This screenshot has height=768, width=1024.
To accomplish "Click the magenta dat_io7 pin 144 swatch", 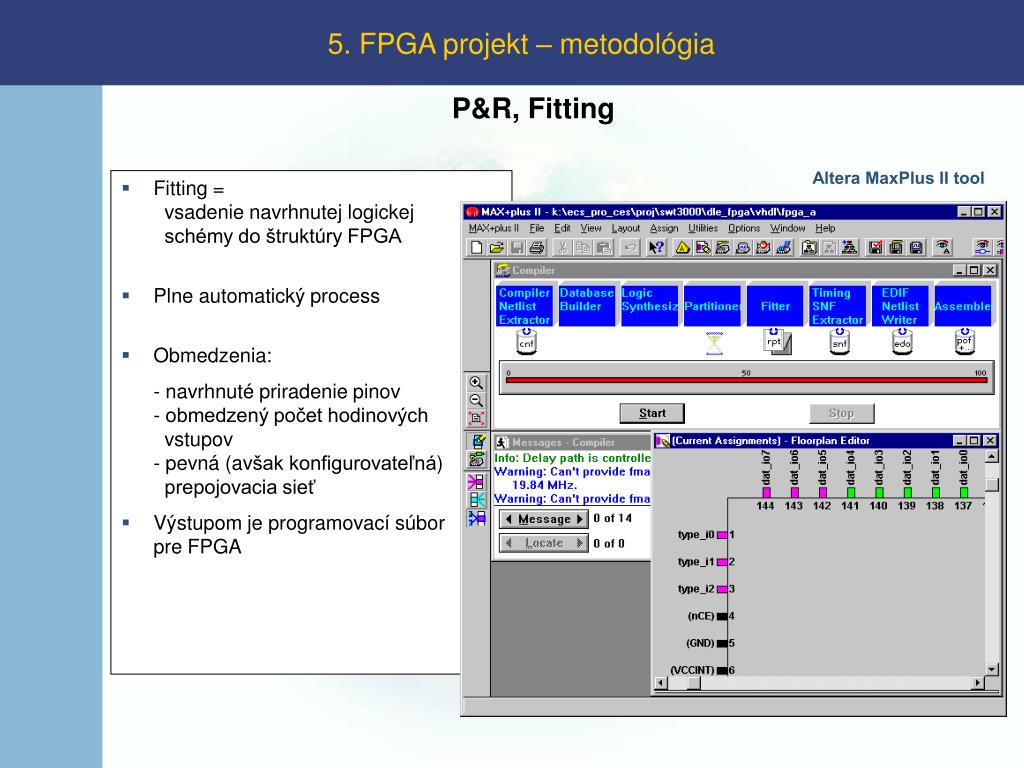I will [766, 492].
